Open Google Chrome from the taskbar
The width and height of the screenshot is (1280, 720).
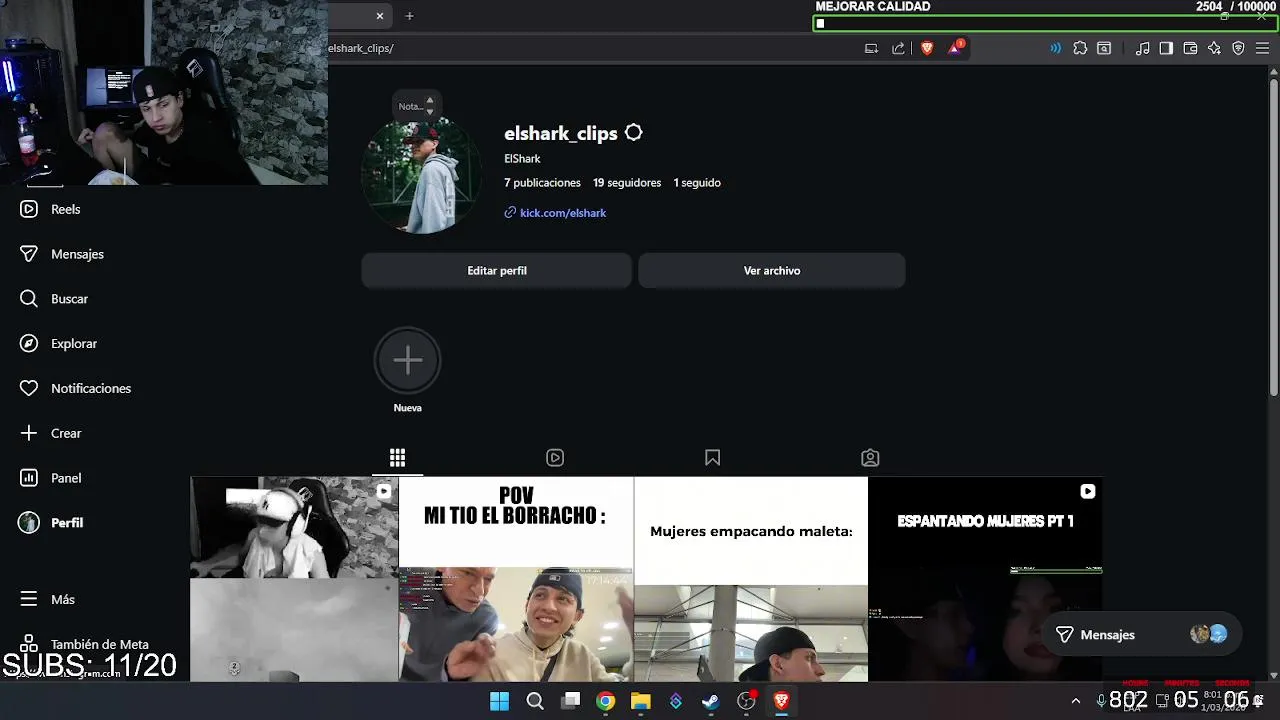point(605,701)
